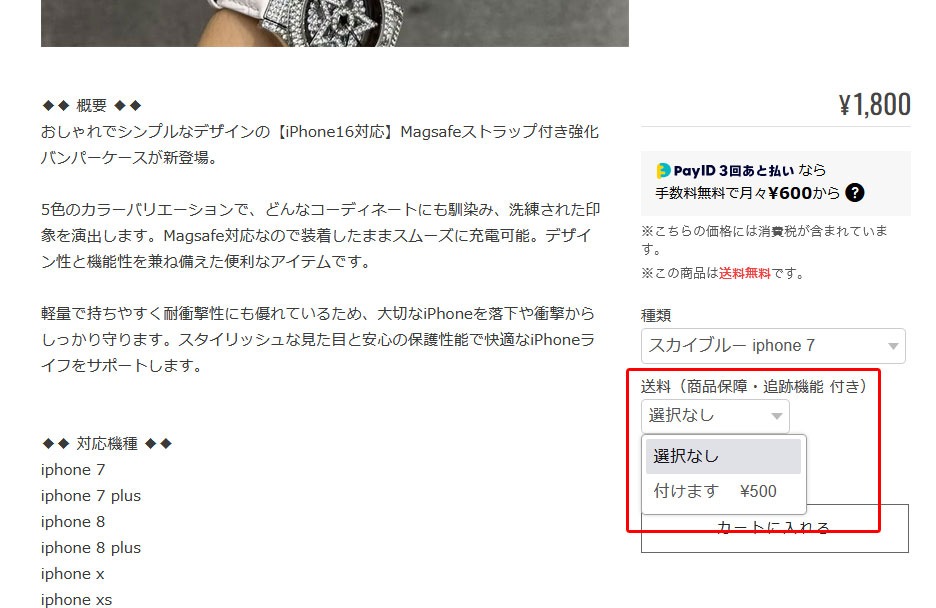The height and width of the screenshot is (608, 936).
Task: Click the arrow on the 送料 dropdown
Action: coord(777,416)
